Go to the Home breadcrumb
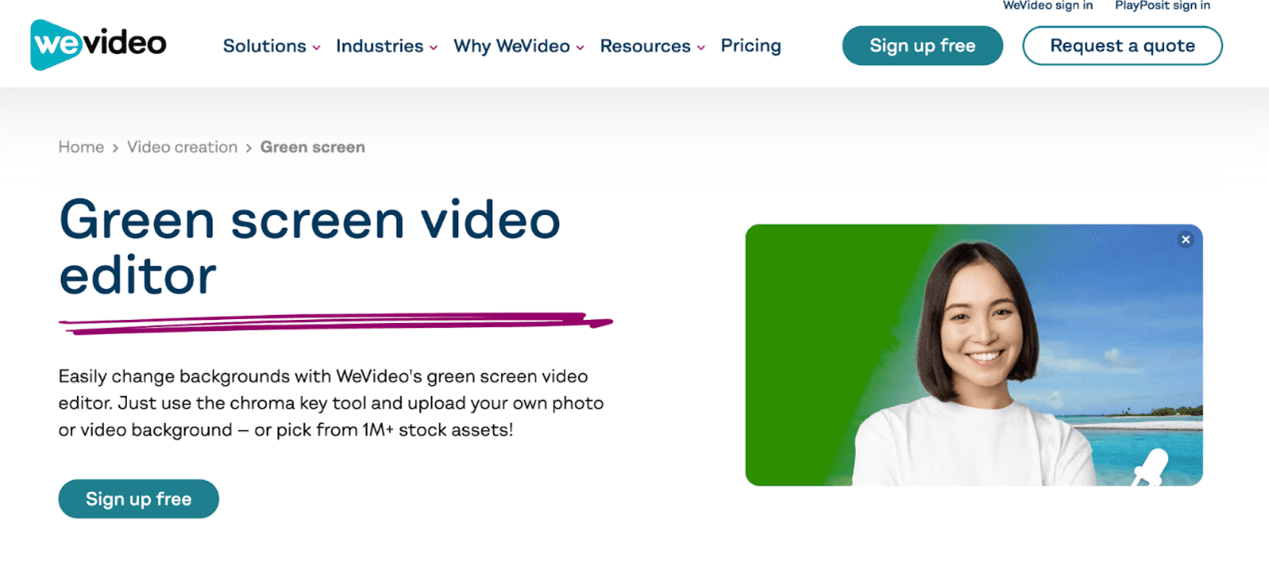The image size is (1269, 577). [x=81, y=147]
